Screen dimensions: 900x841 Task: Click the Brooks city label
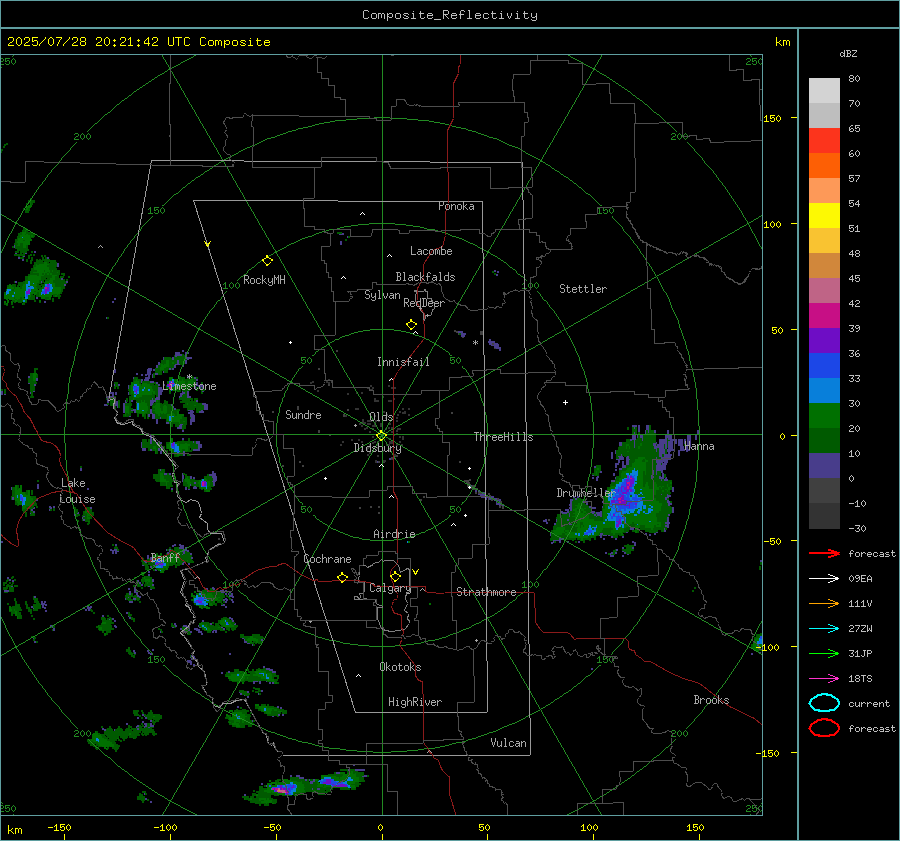[x=711, y=700]
